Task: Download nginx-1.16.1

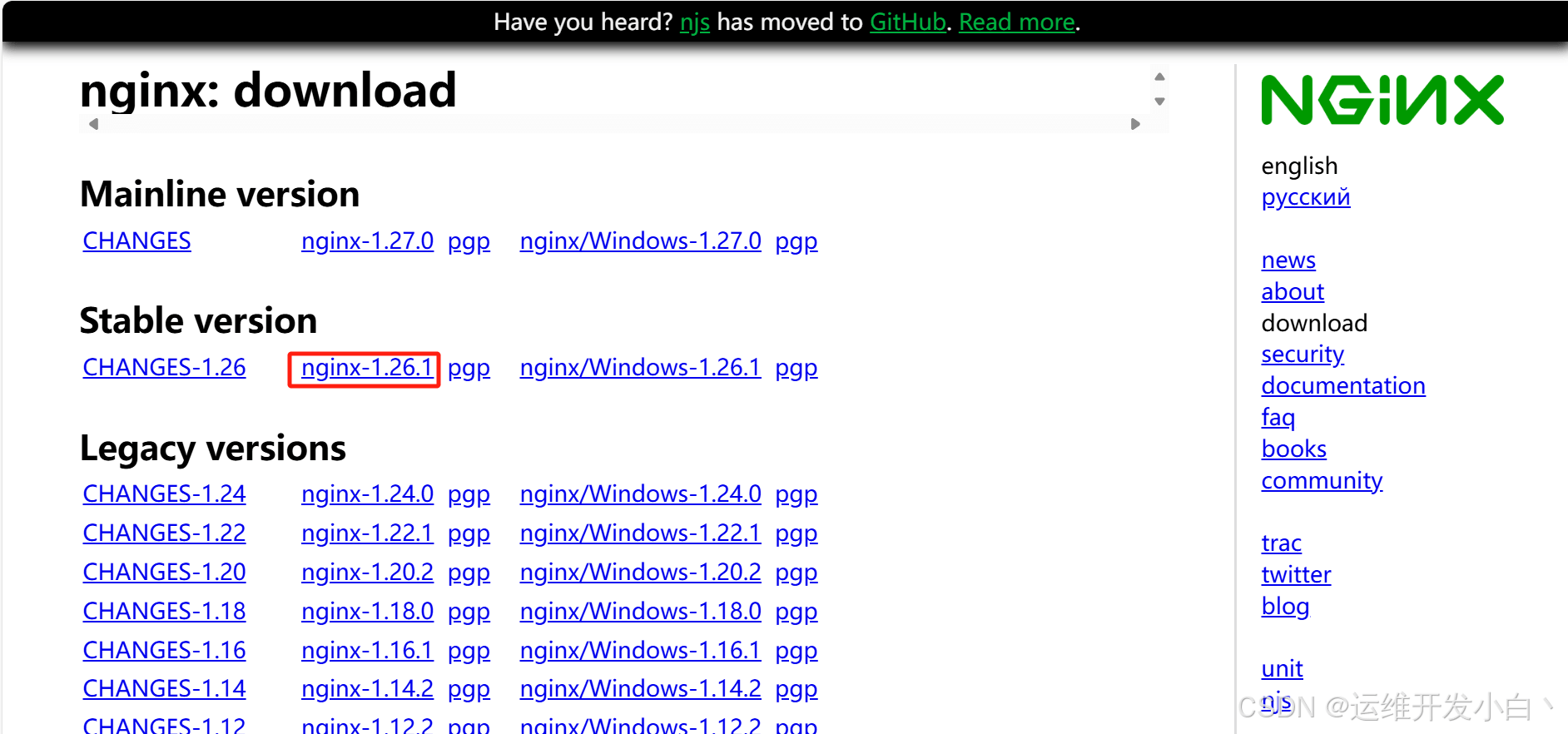Action: coord(367,650)
